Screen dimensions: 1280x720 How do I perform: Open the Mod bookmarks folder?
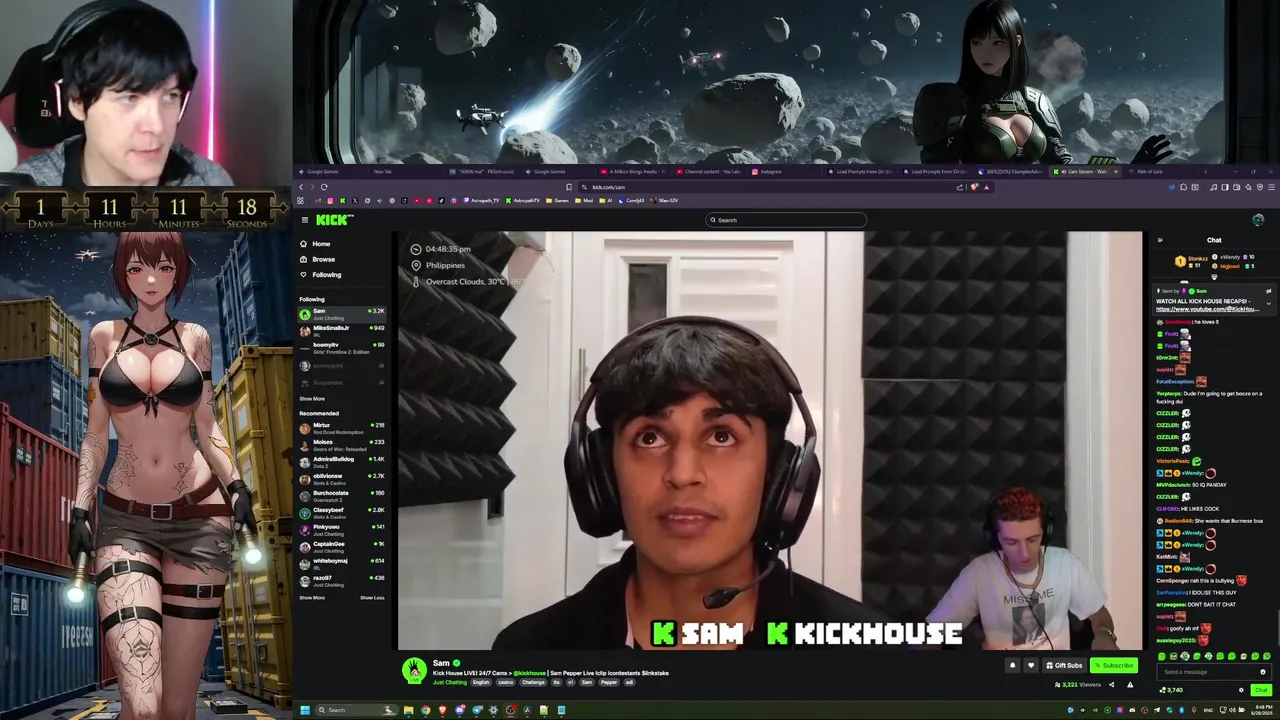[585, 200]
